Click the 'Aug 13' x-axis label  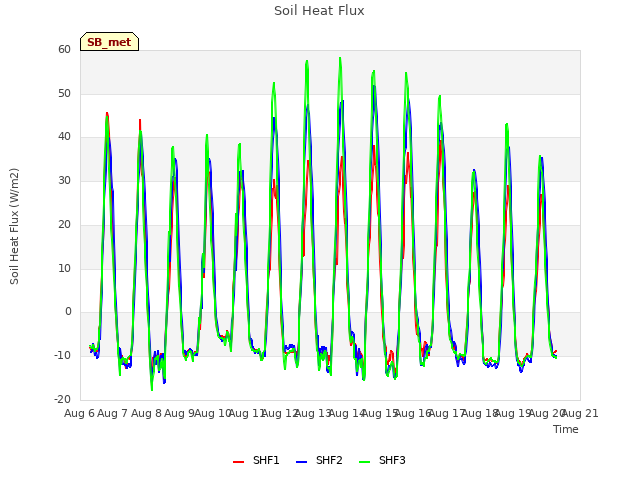click(x=313, y=413)
